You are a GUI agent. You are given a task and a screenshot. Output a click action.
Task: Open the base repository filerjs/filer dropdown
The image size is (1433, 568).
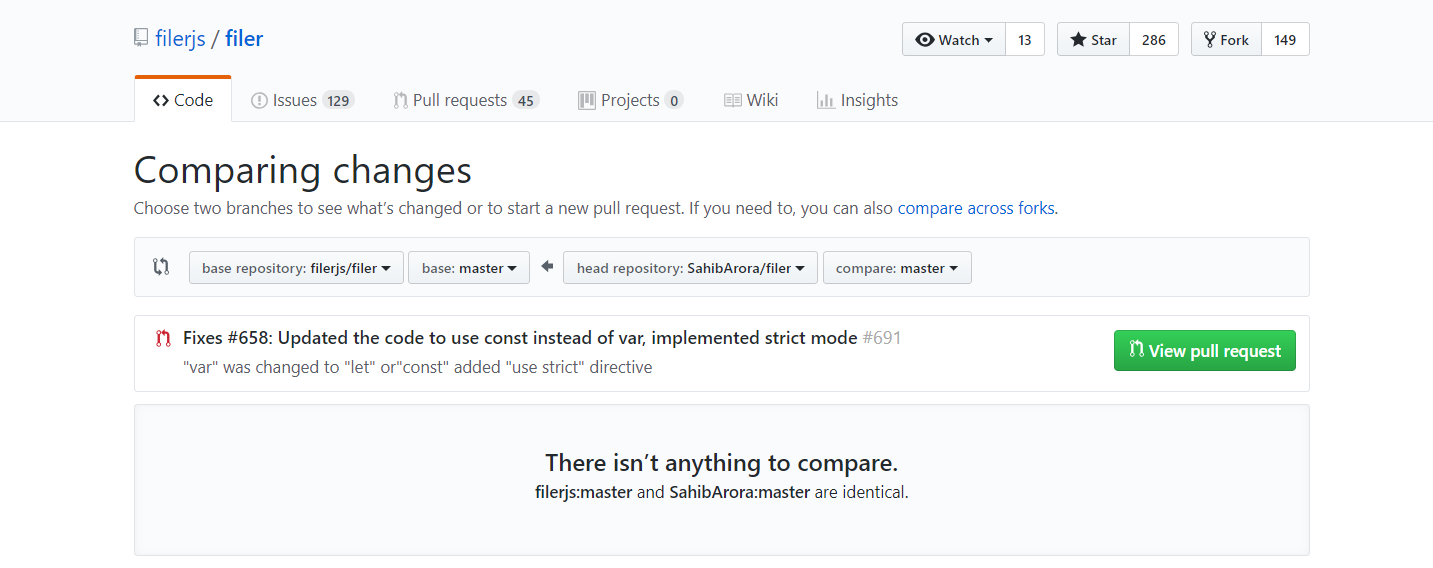tap(296, 268)
